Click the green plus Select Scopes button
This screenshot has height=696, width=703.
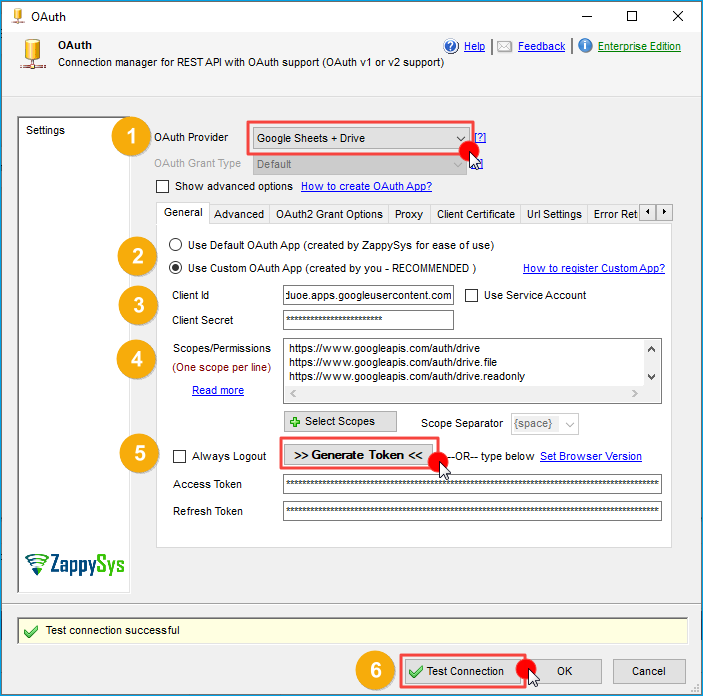click(340, 422)
